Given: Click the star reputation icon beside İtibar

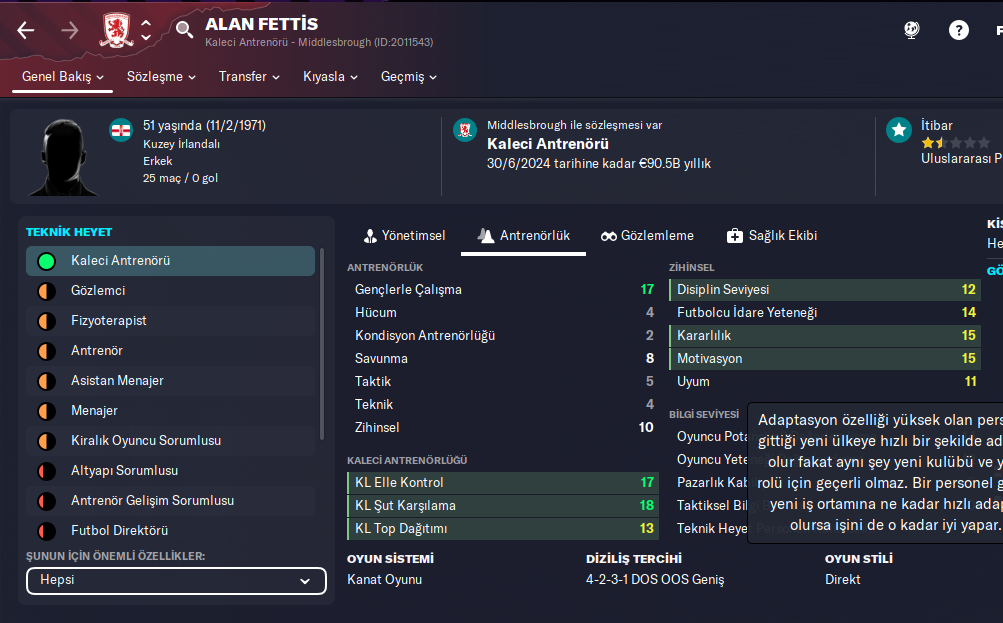Looking at the screenshot, I should (x=899, y=130).
